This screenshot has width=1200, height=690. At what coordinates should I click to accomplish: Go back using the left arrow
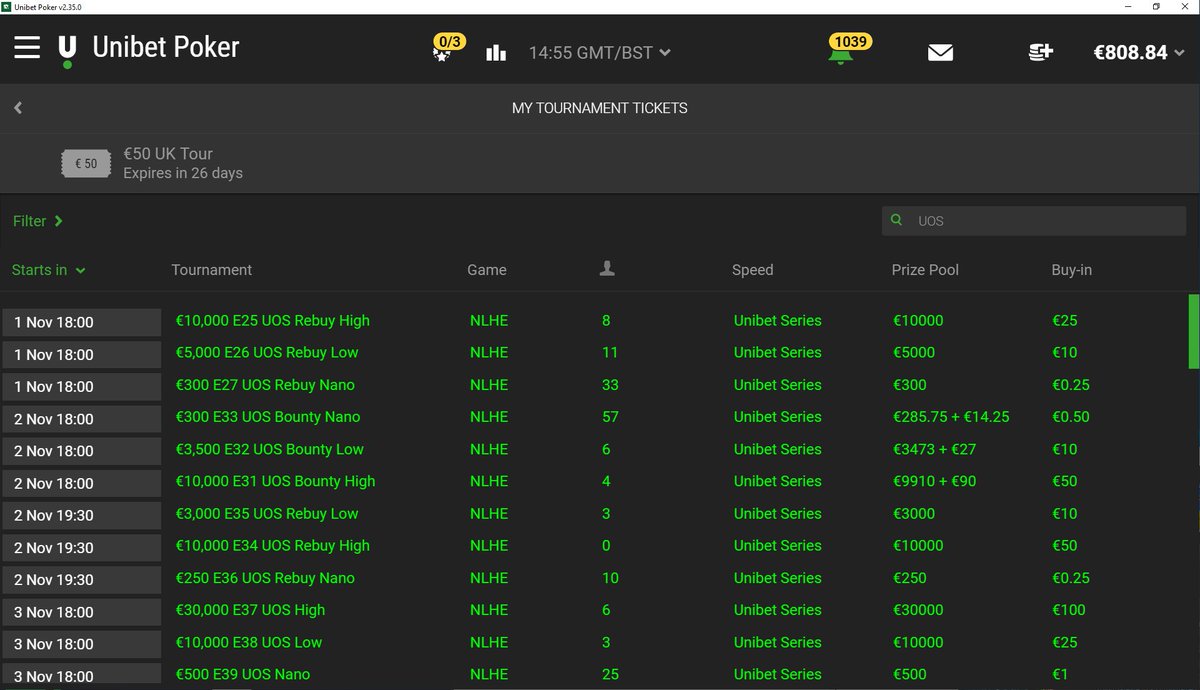coord(18,108)
